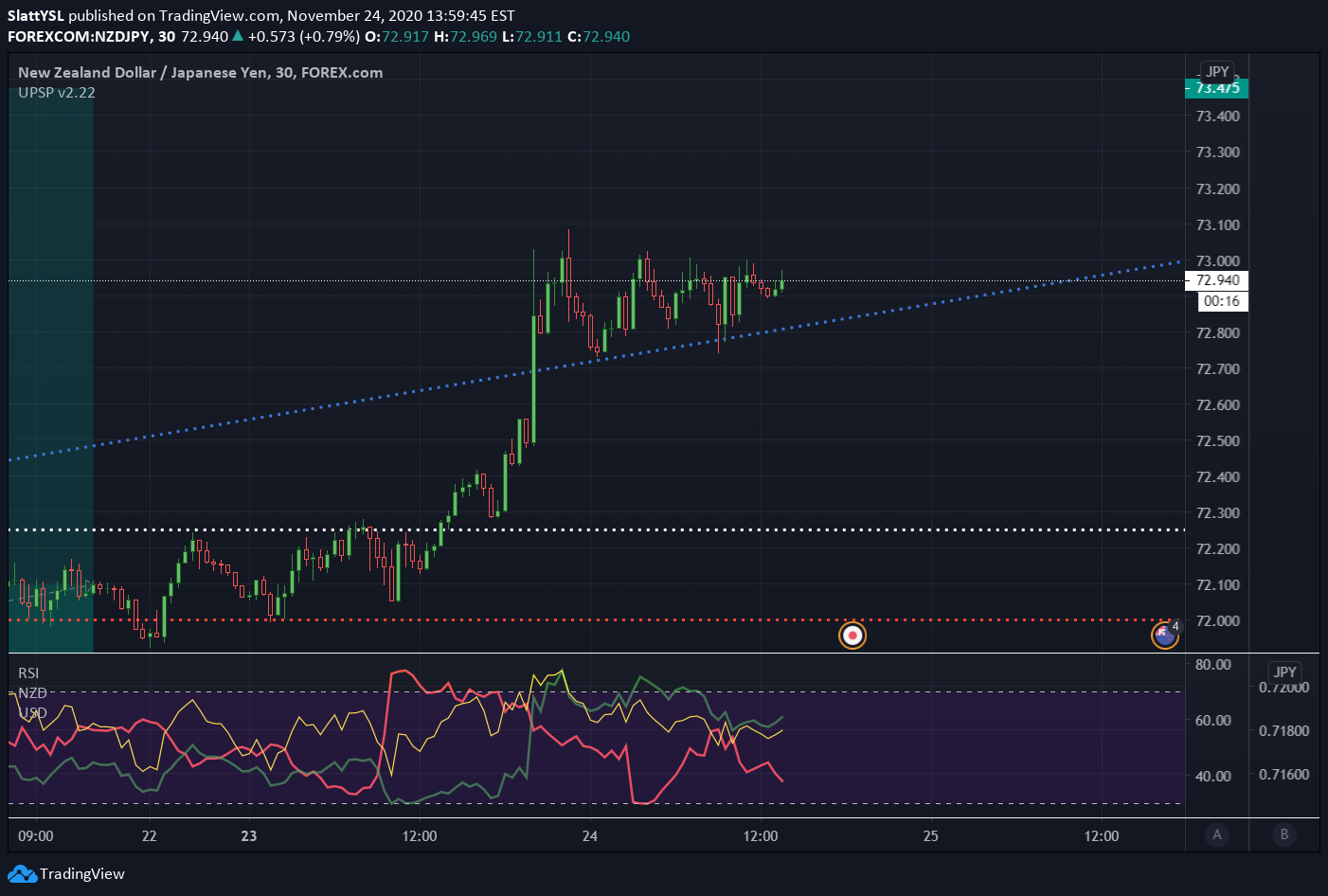Click the RSI indicator label
Viewport: 1328px width, 896px height.
point(28,672)
